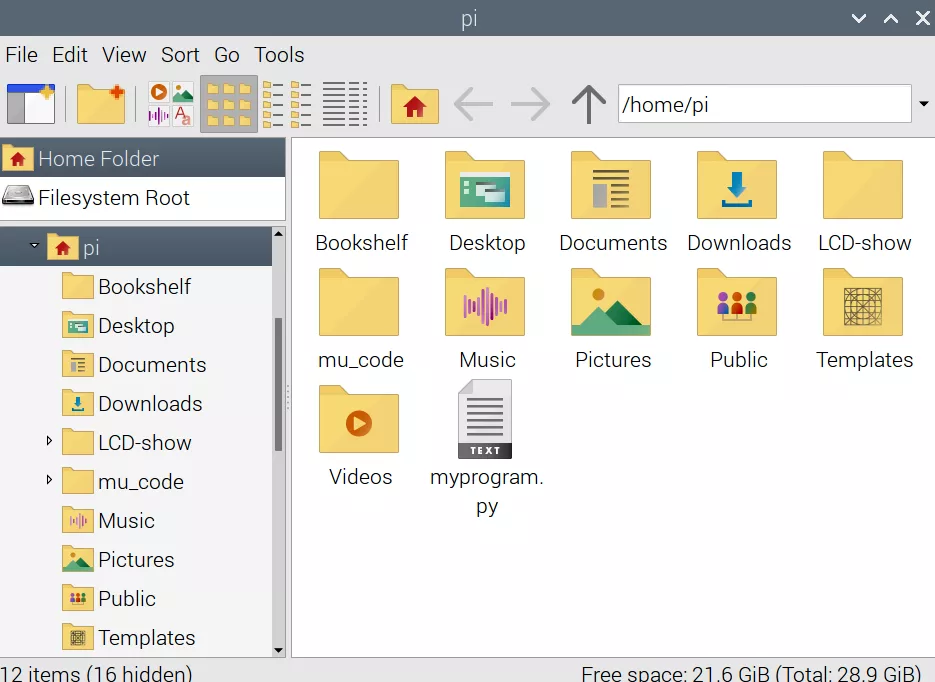Click the New Window toolbar icon
The width and height of the screenshot is (935, 682).
pos(31,104)
